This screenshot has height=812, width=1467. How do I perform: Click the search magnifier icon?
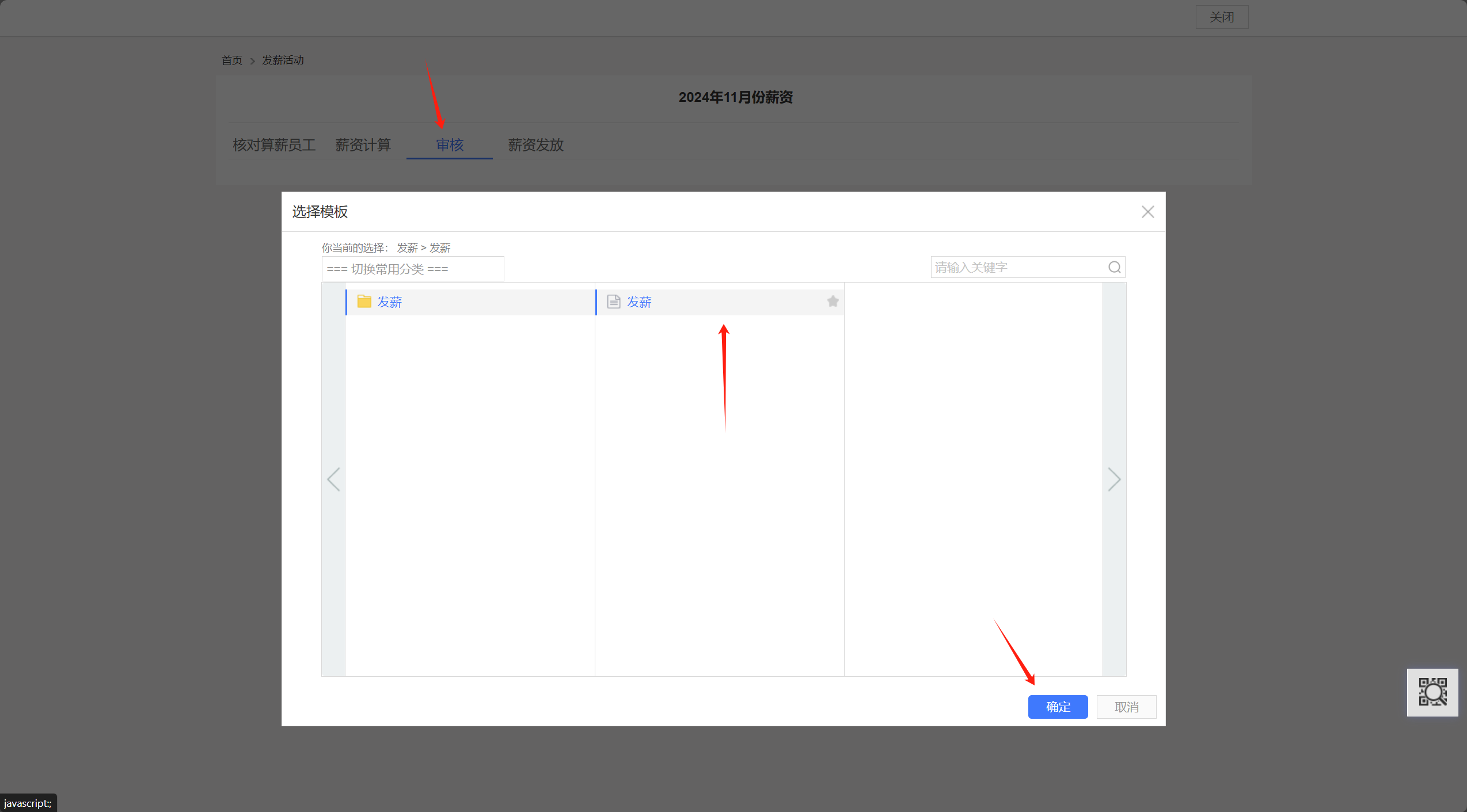[x=1115, y=268]
